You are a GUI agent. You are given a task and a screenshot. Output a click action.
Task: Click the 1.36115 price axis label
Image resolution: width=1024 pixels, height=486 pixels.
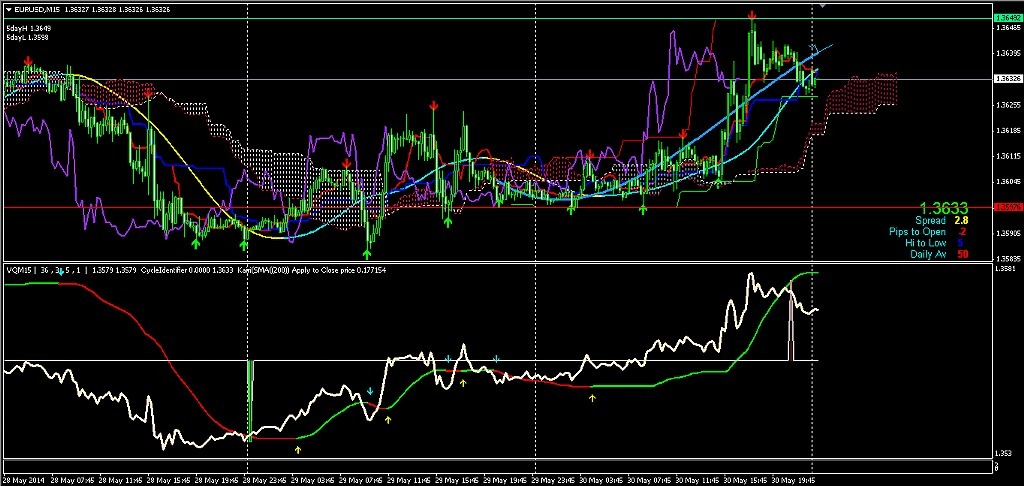pos(1007,155)
